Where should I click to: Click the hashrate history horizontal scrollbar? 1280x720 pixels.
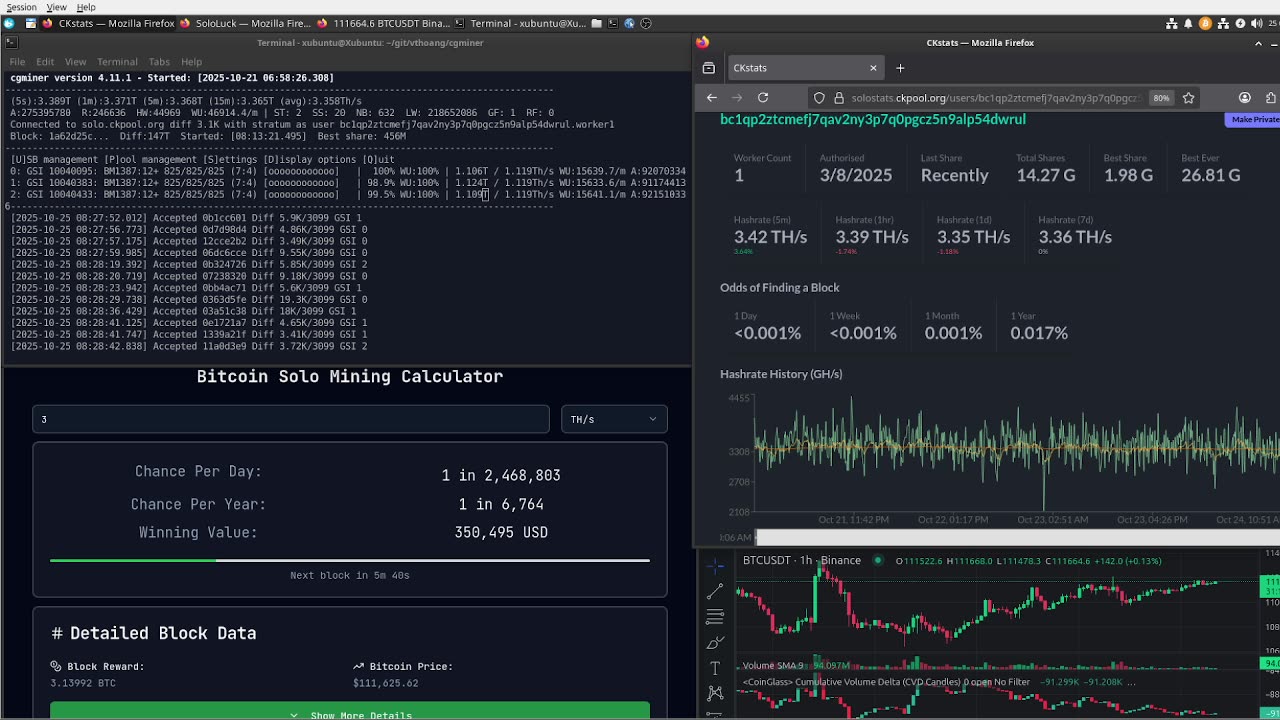click(1017, 537)
